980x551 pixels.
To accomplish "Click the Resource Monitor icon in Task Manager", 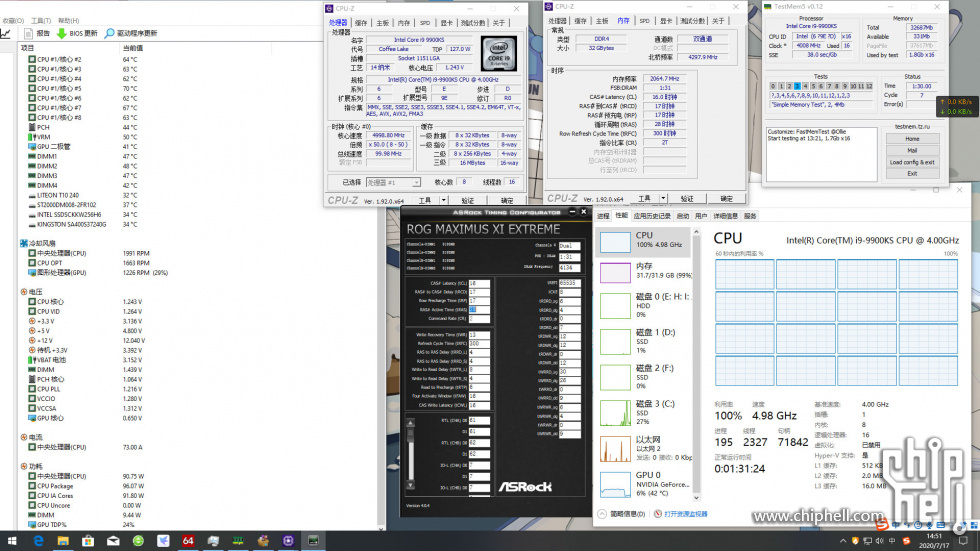I will (x=658, y=514).
